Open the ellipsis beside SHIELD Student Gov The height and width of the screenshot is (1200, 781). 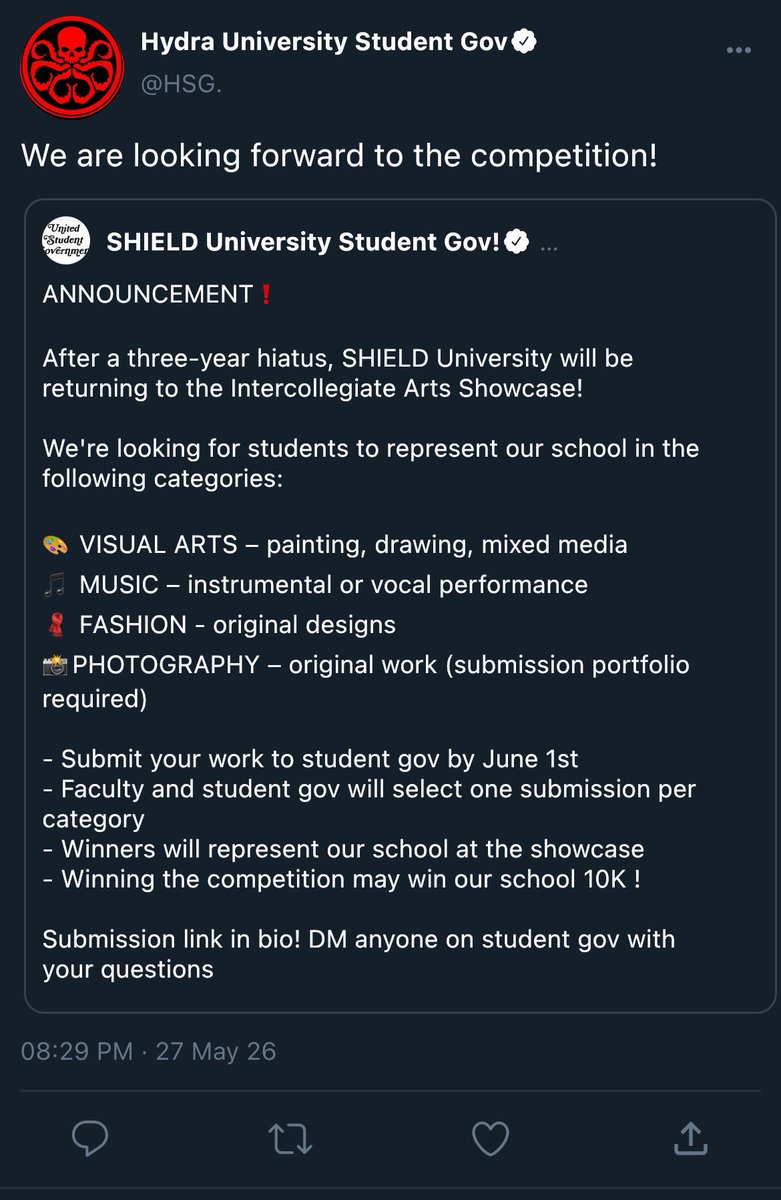tap(549, 245)
